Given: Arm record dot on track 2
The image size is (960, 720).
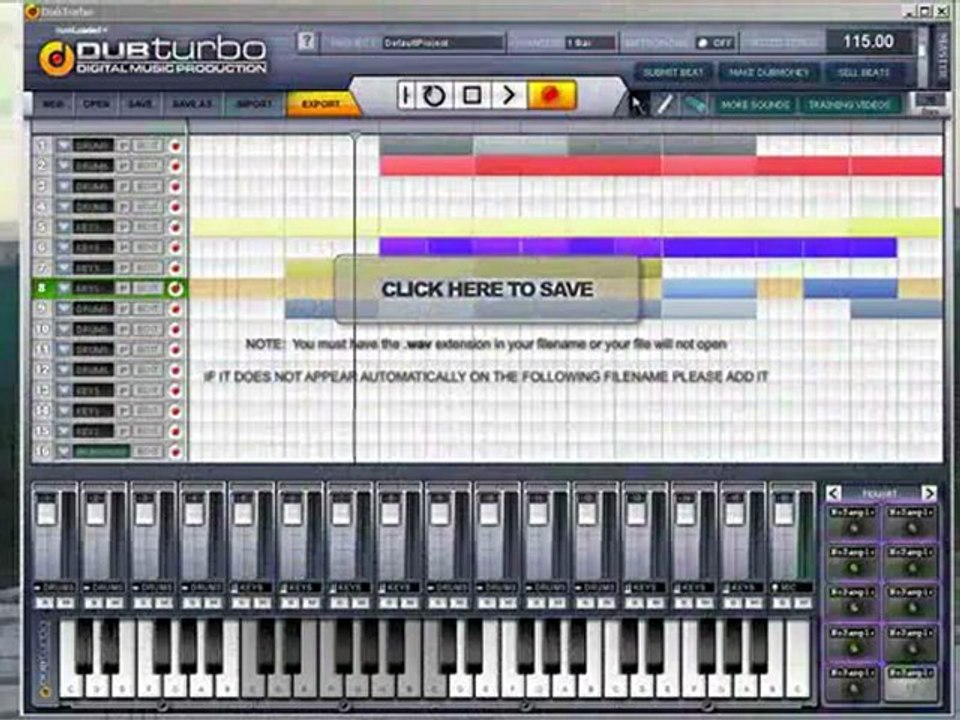Looking at the screenshot, I should pyautogui.click(x=176, y=166).
